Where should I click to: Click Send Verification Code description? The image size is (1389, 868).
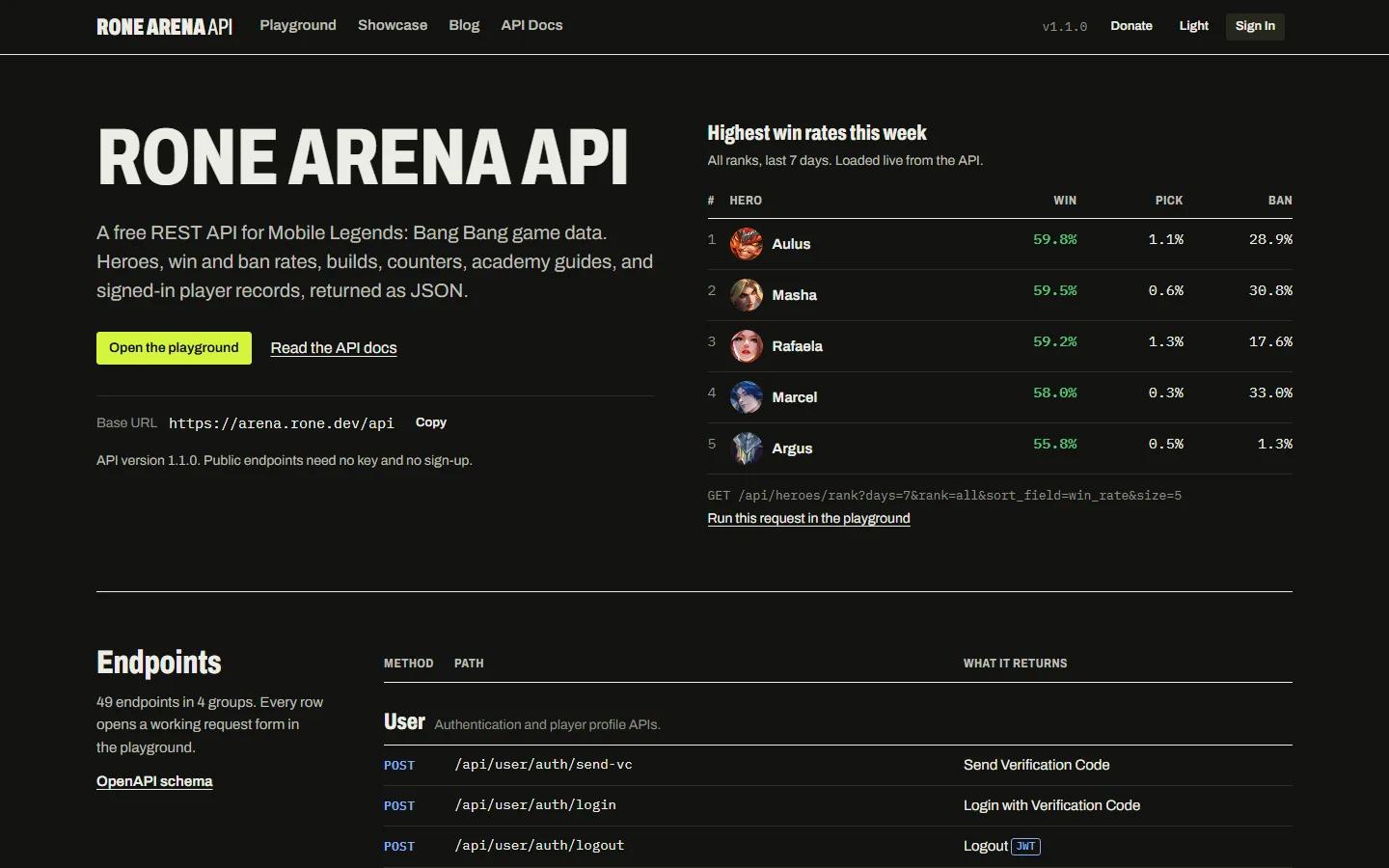point(1036,765)
